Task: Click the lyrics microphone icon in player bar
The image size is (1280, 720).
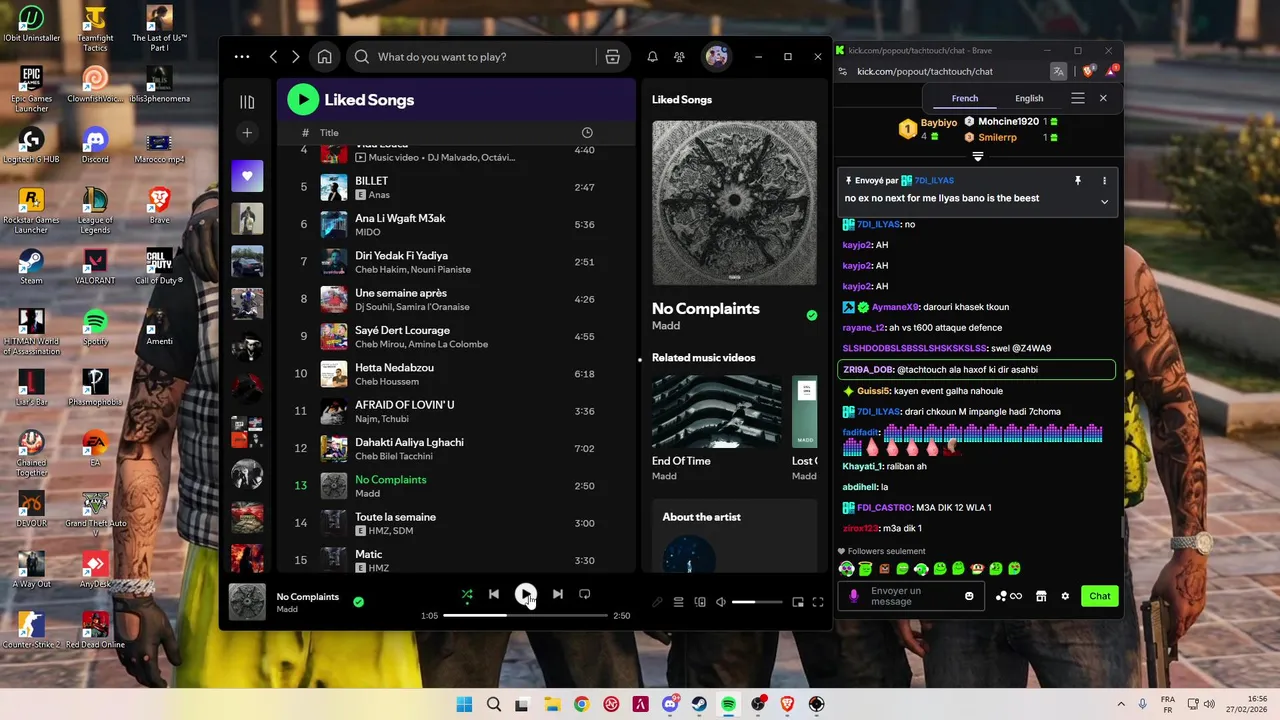Action: [x=657, y=602]
